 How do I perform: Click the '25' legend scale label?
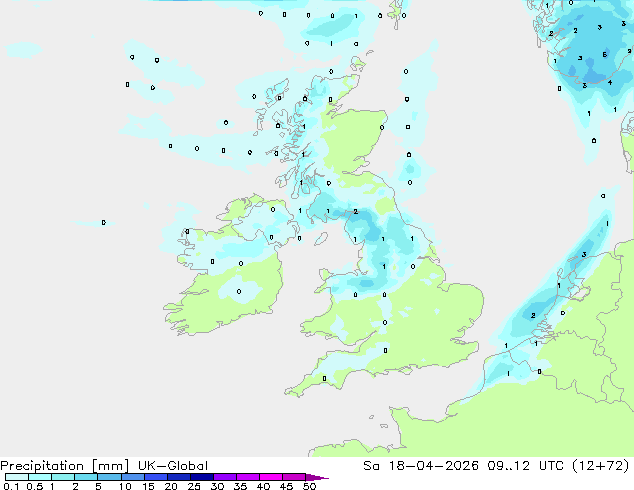click(194, 486)
